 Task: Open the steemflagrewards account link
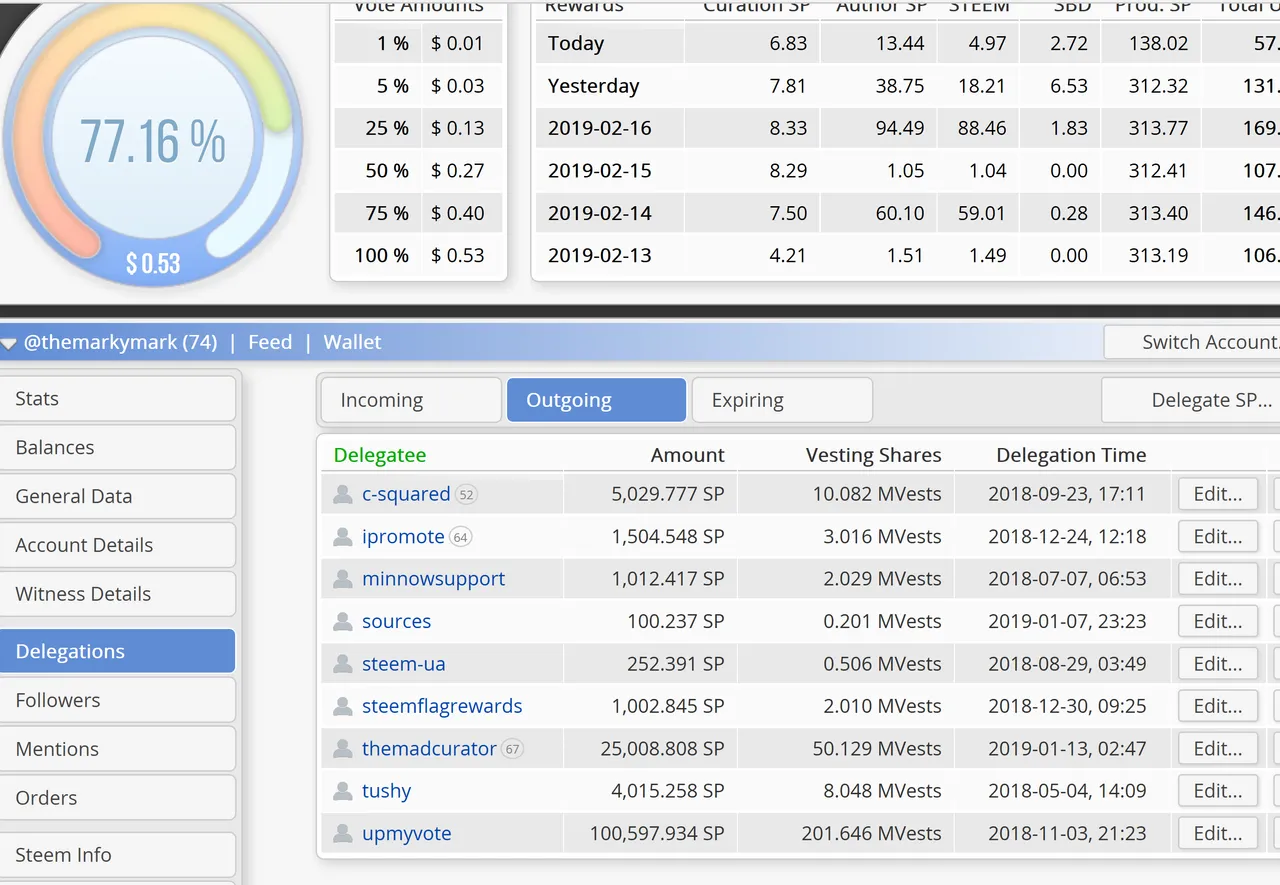coord(442,707)
